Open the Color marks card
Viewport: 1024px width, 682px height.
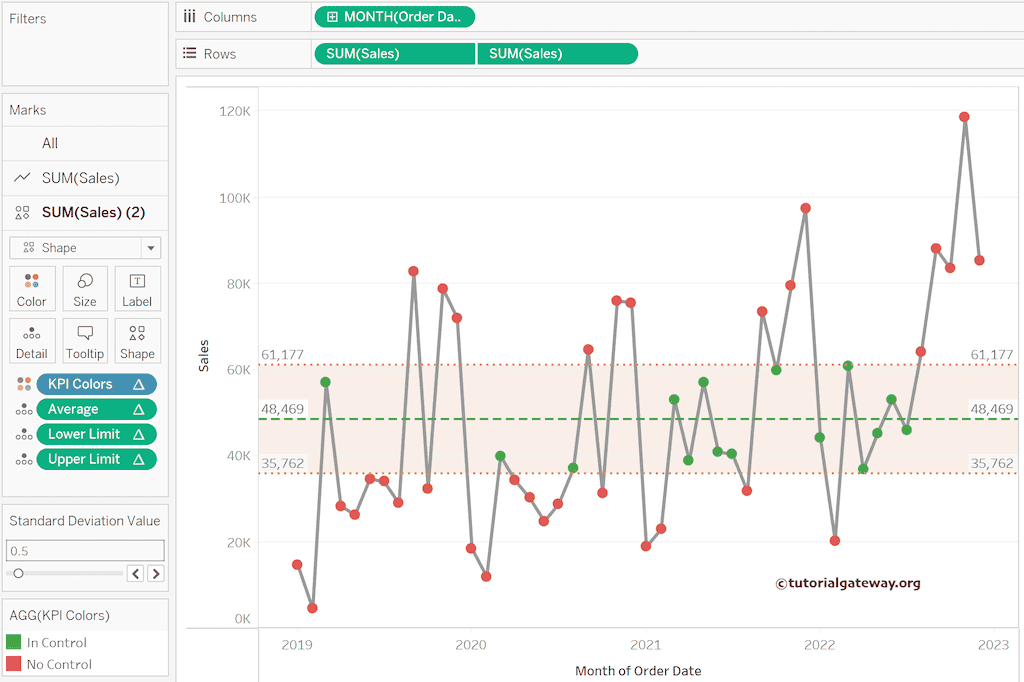coord(32,288)
